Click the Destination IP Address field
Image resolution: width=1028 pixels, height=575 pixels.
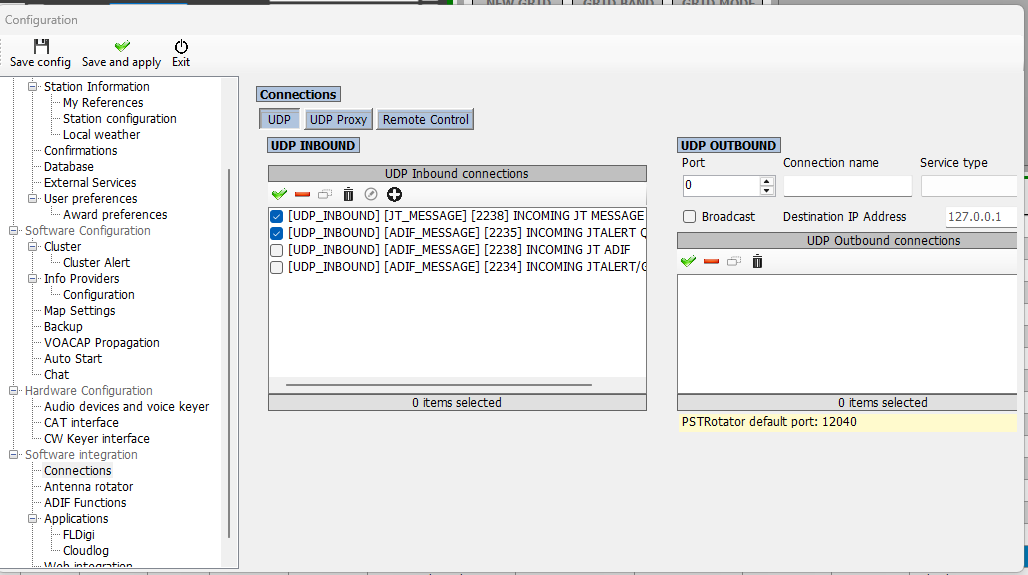click(981, 217)
